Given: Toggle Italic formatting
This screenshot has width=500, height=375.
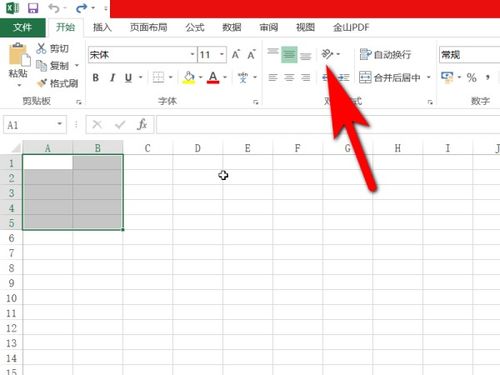Looking at the screenshot, I should coord(112,78).
